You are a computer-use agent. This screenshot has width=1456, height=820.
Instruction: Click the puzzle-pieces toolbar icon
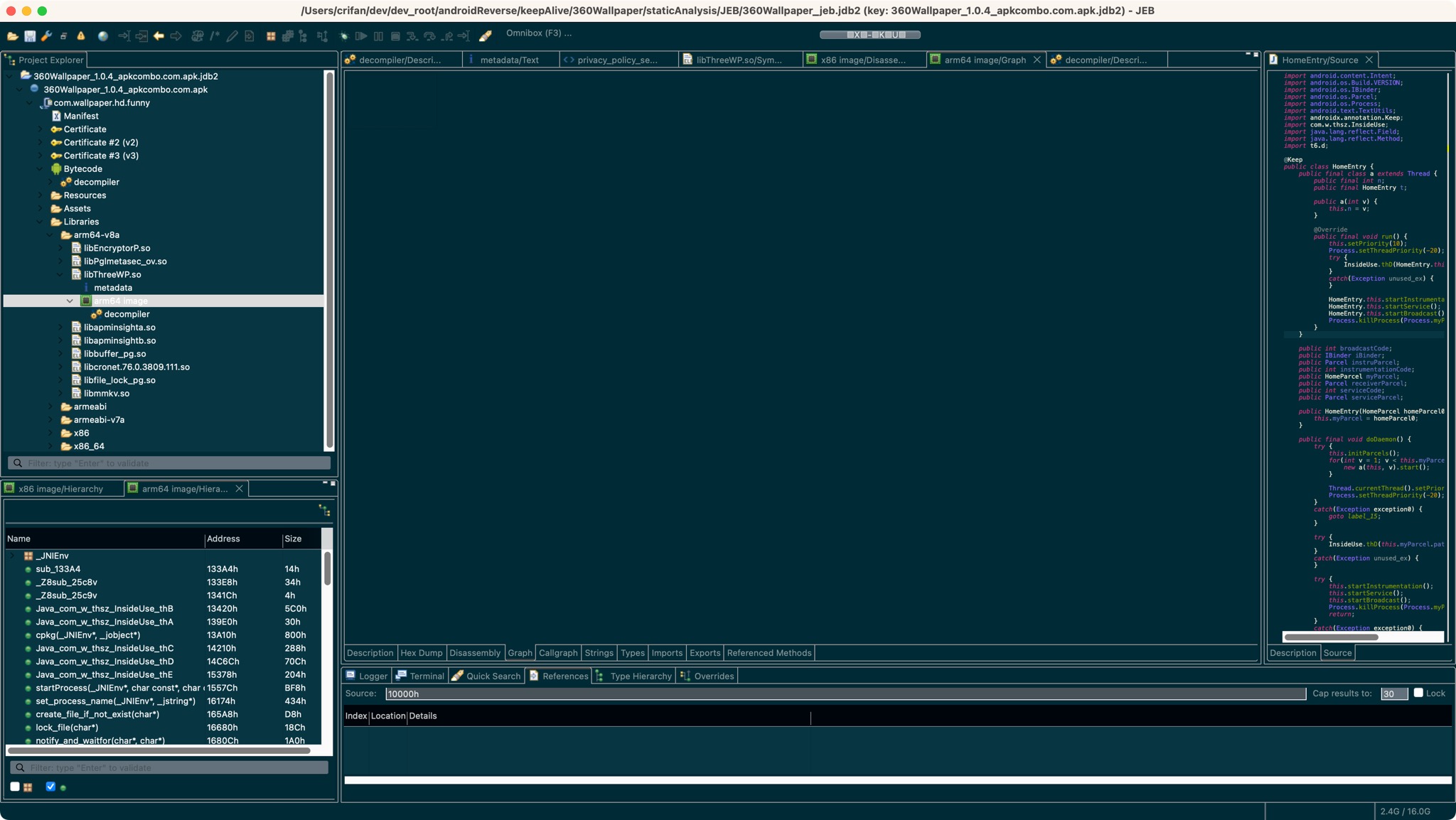pyautogui.click(x=288, y=36)
